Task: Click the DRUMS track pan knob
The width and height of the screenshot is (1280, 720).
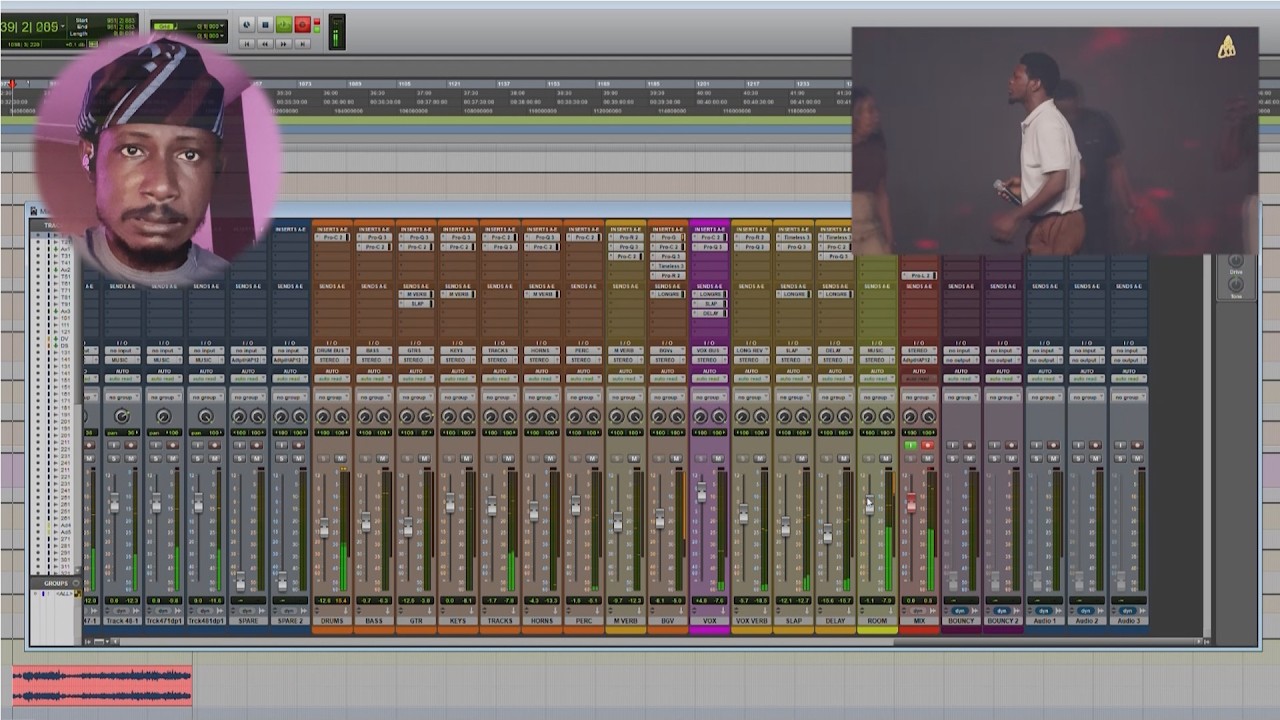Action: tap(322, 416)
